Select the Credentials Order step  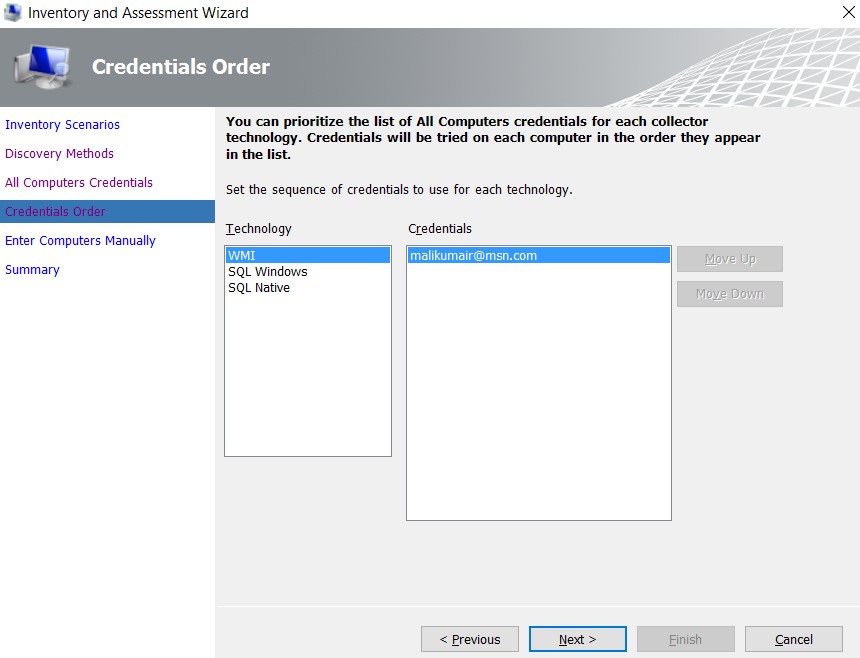[x=108, y=212]
